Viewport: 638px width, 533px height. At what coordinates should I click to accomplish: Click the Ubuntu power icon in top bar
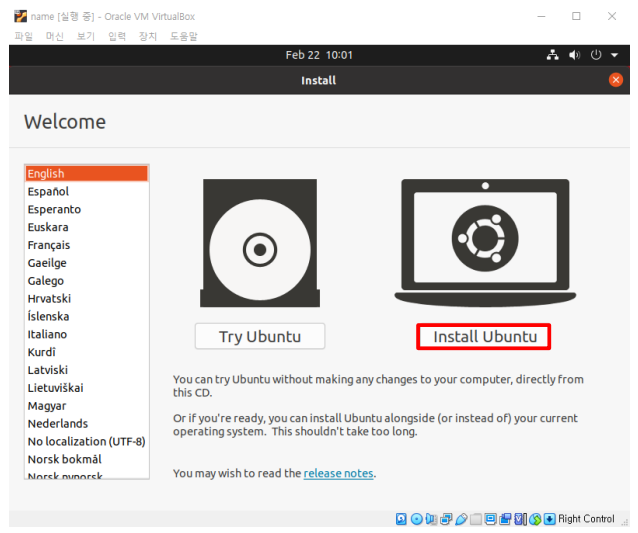(596, 55)
